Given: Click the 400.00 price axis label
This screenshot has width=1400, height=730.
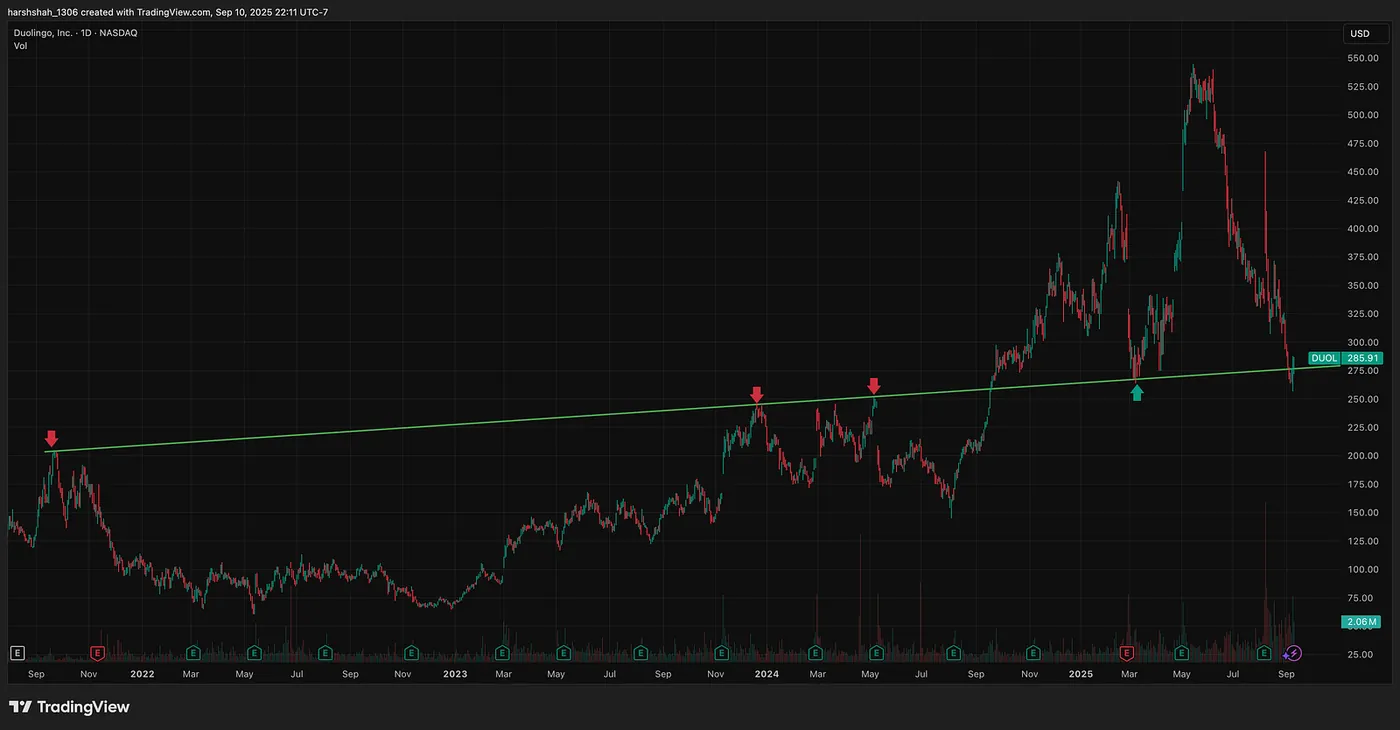Looking at the screenshot, I should tap(1361, 228).
